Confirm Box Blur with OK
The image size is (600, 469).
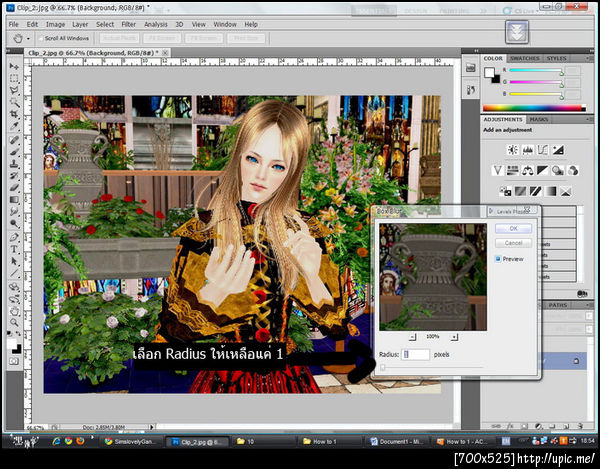click(513, 228)
